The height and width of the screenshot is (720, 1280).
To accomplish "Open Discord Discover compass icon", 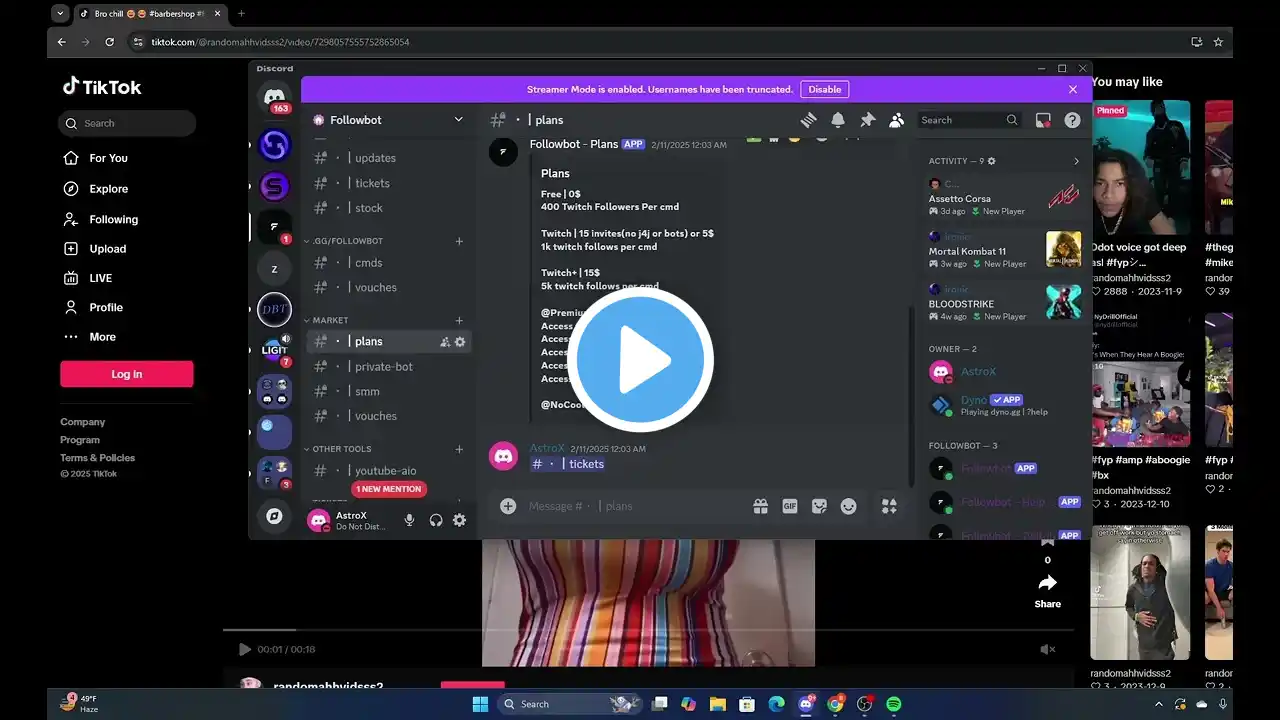I will [x=274, y=517].
